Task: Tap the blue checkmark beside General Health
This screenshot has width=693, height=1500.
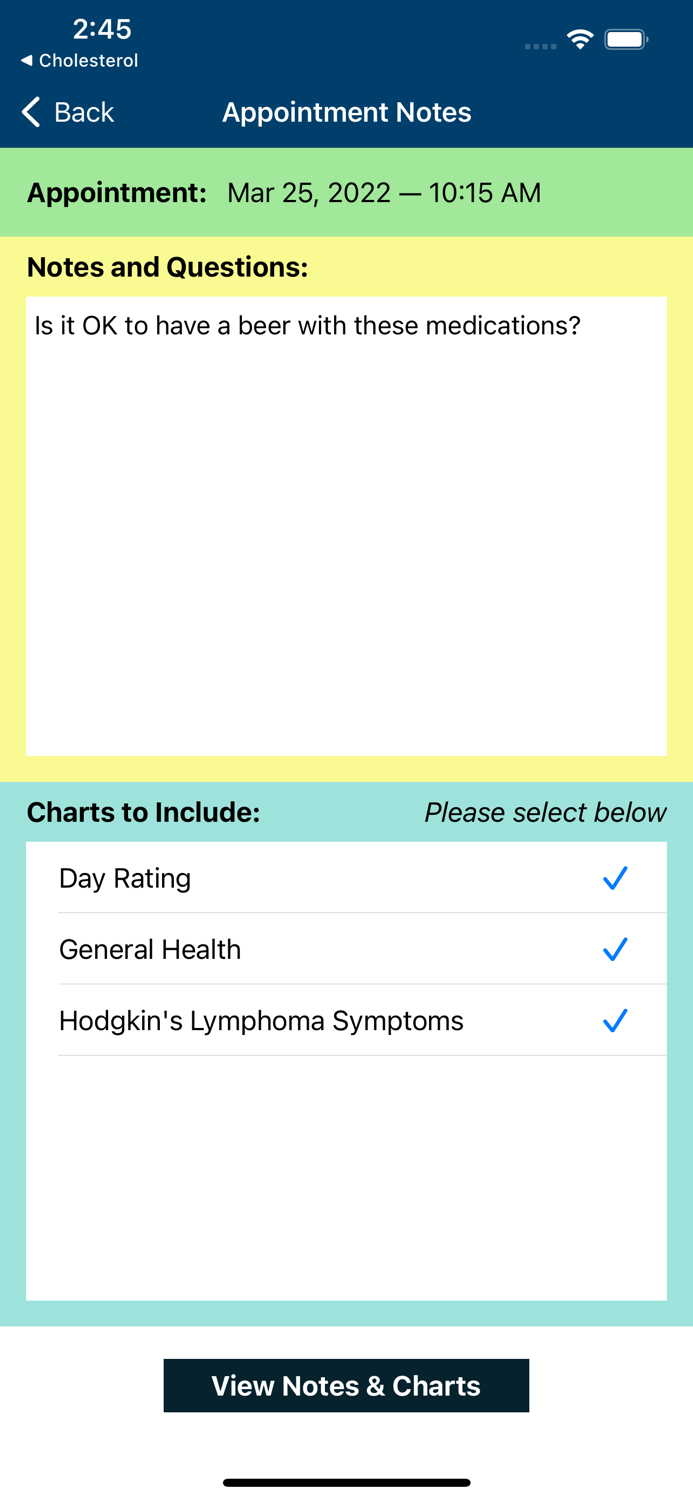Action: click(x=615, y=949)
